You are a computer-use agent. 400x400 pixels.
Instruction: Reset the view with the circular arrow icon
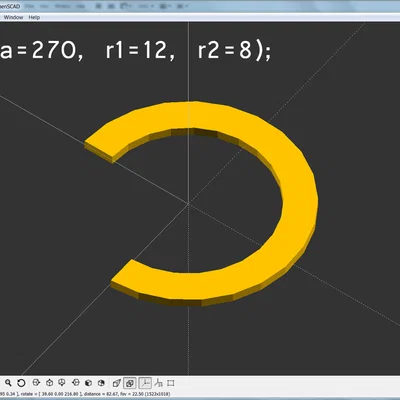coord(21,383)
